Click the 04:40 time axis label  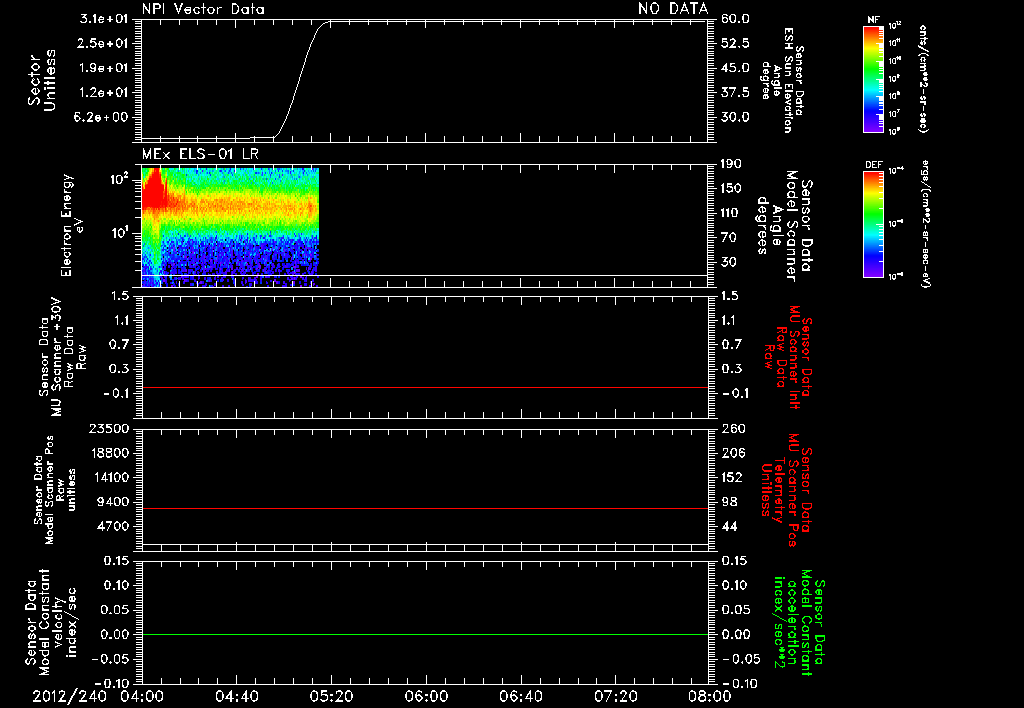(x=236, y=696)
